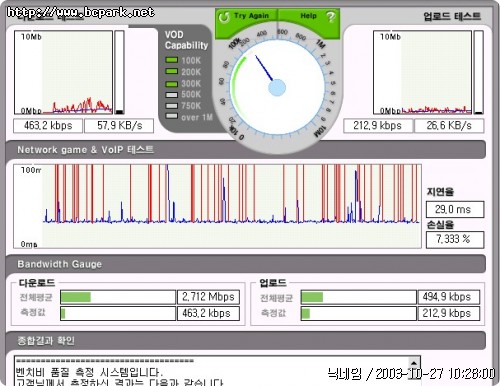Click the speedometer needle center hub
500x386 pixels.
pos(277,88)
